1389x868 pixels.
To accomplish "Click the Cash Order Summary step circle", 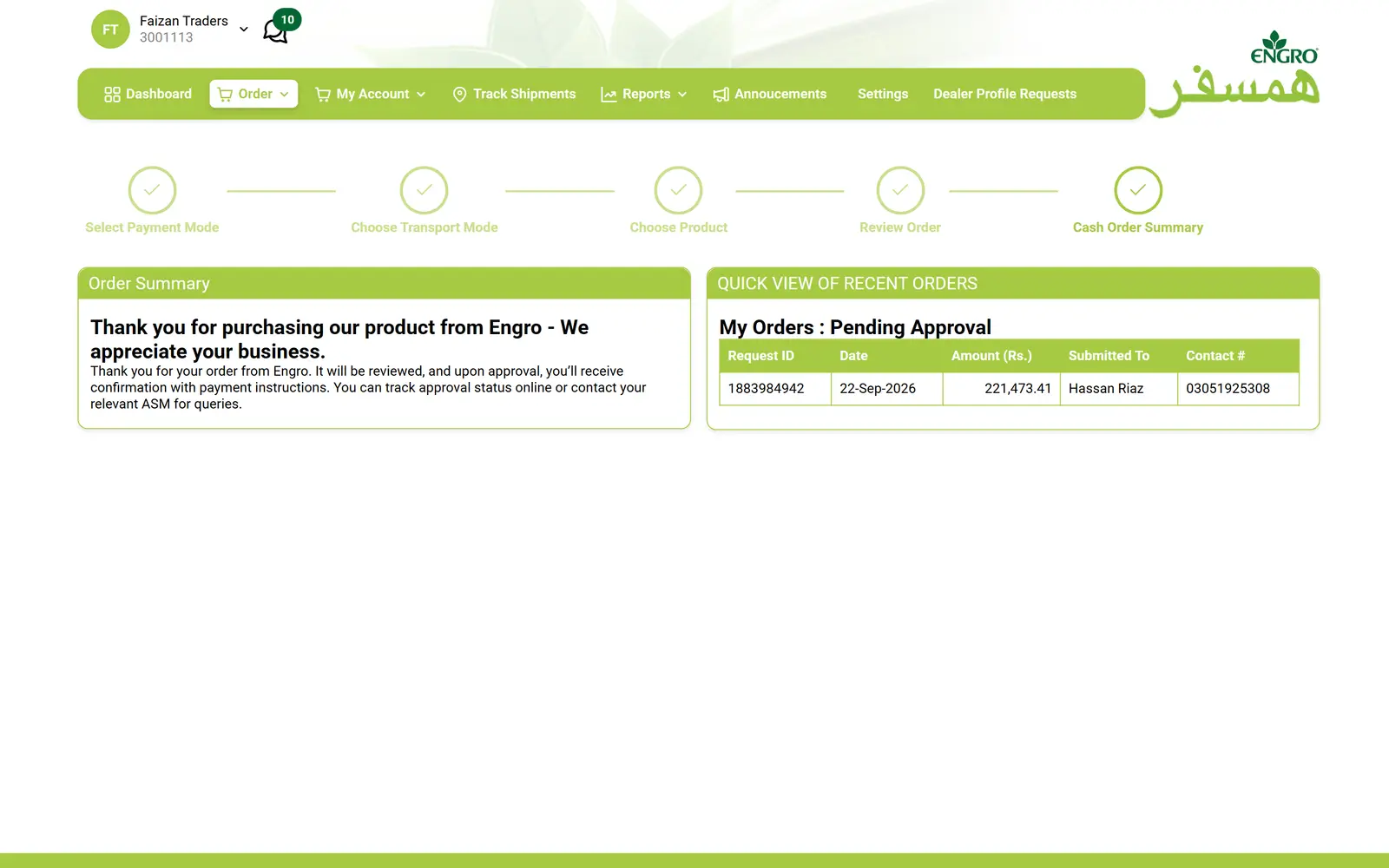I will (x=1138, y=190).
